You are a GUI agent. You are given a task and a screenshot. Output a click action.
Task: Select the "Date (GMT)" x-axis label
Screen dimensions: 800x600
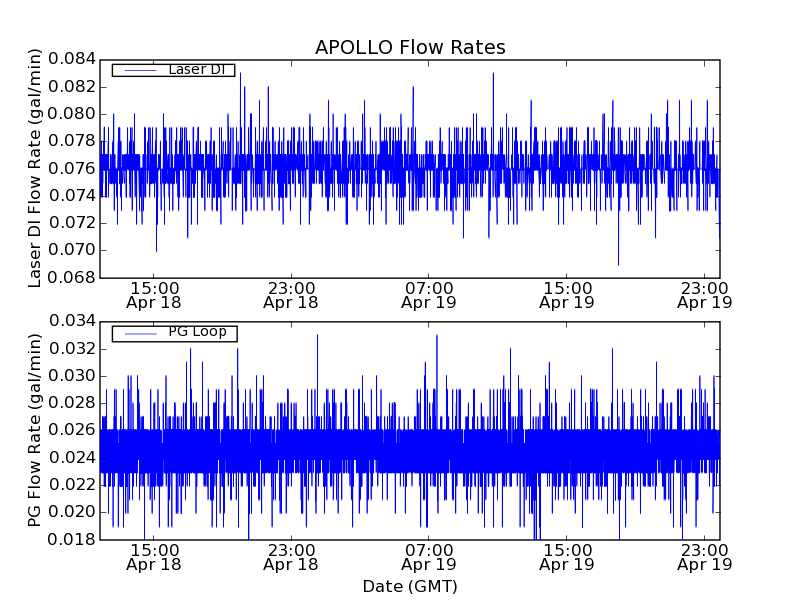pos(410,586)
